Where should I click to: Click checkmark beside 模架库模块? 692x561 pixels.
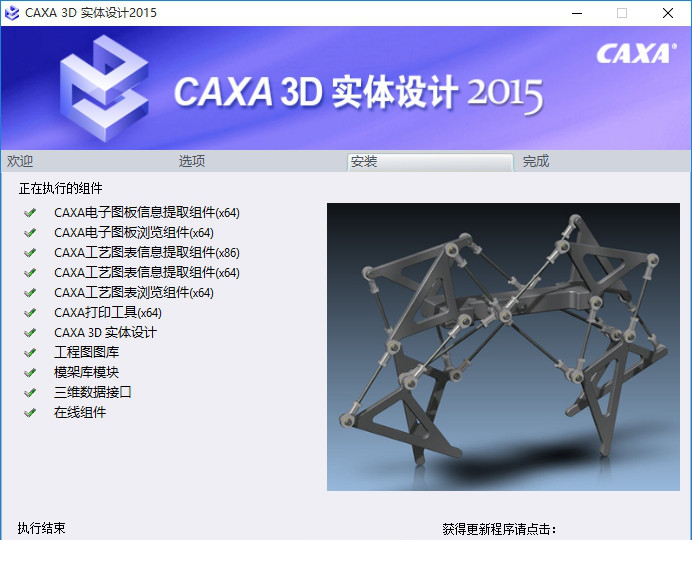[x=30, y=373]
